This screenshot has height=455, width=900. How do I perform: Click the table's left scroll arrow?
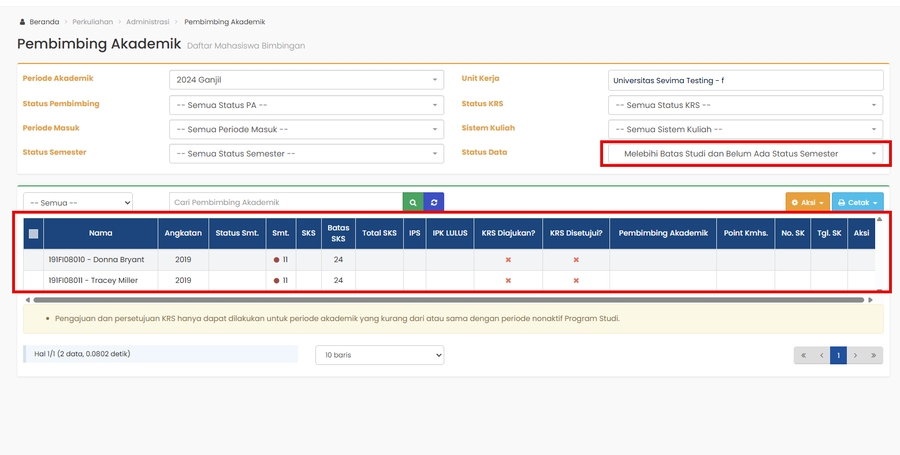(28, 299)
